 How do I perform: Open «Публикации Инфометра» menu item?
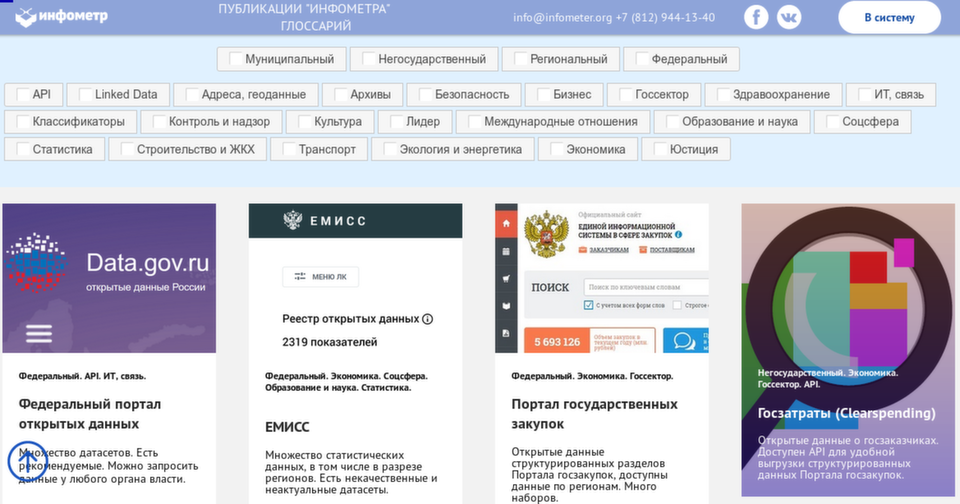(304, 9)
